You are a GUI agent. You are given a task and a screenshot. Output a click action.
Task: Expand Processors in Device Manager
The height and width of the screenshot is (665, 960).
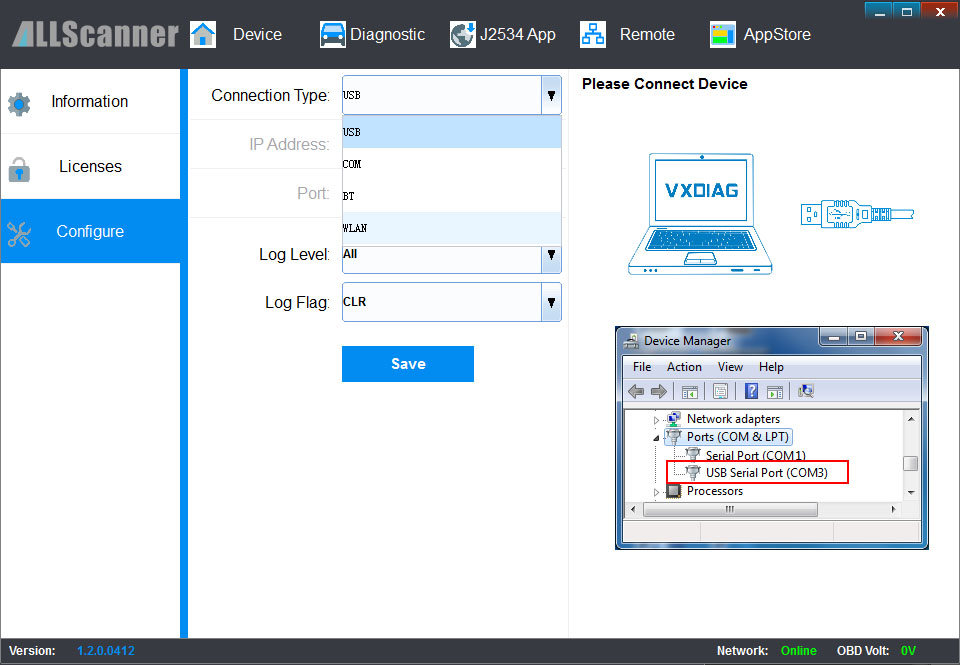pyautogui.click(x=656, y=492)
